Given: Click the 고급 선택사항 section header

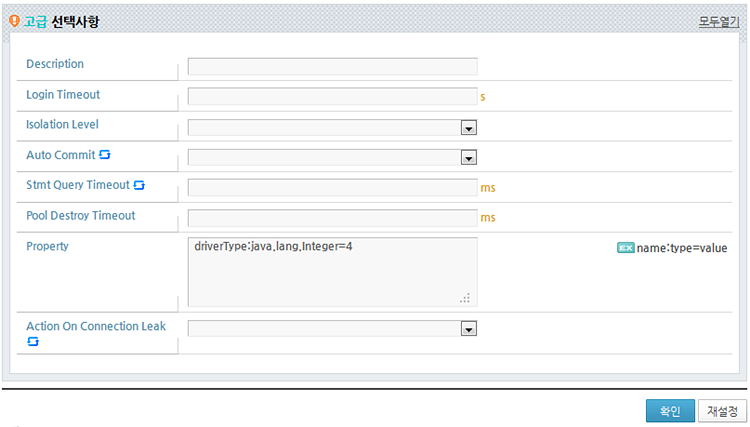Looking at the screenshot, I should pyautogui.click(x=61, y=22).
